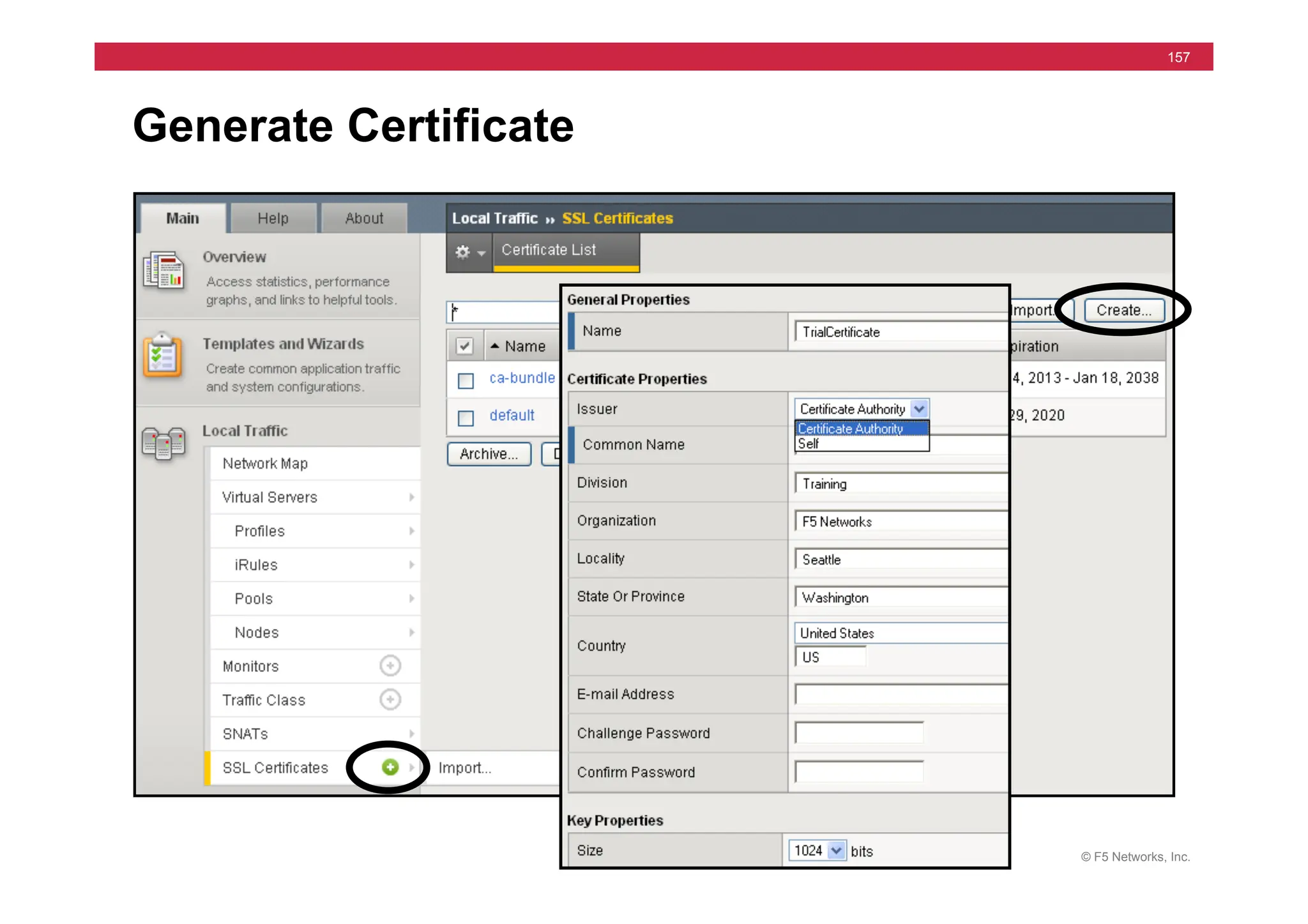The width and height of the screenshot is (1308, 924).
Task: Click the Overview heading link
Action: tap(234, 257)
